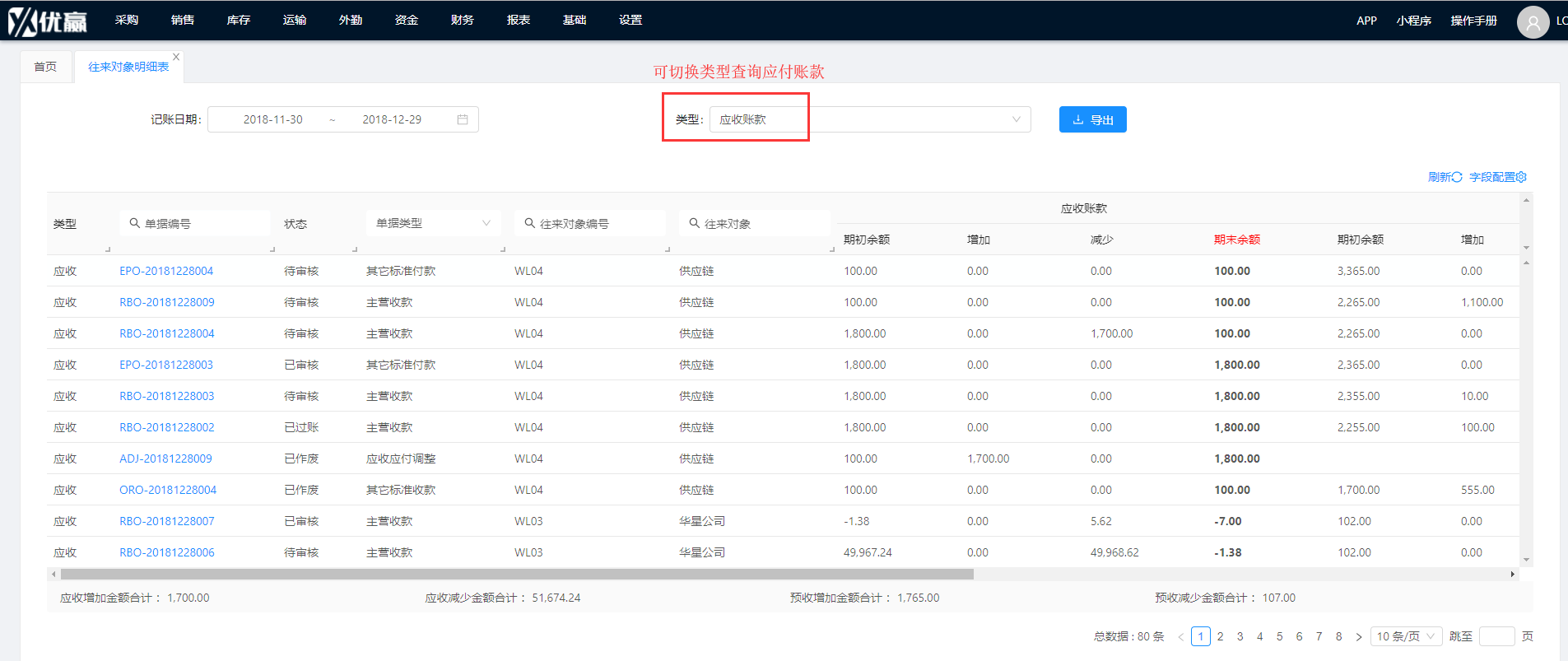Click the 华星公司 cell in RBO-20181228007 row
This screenshot has width=1568, height=661.
pyautogui.click(x=702, y=521)
